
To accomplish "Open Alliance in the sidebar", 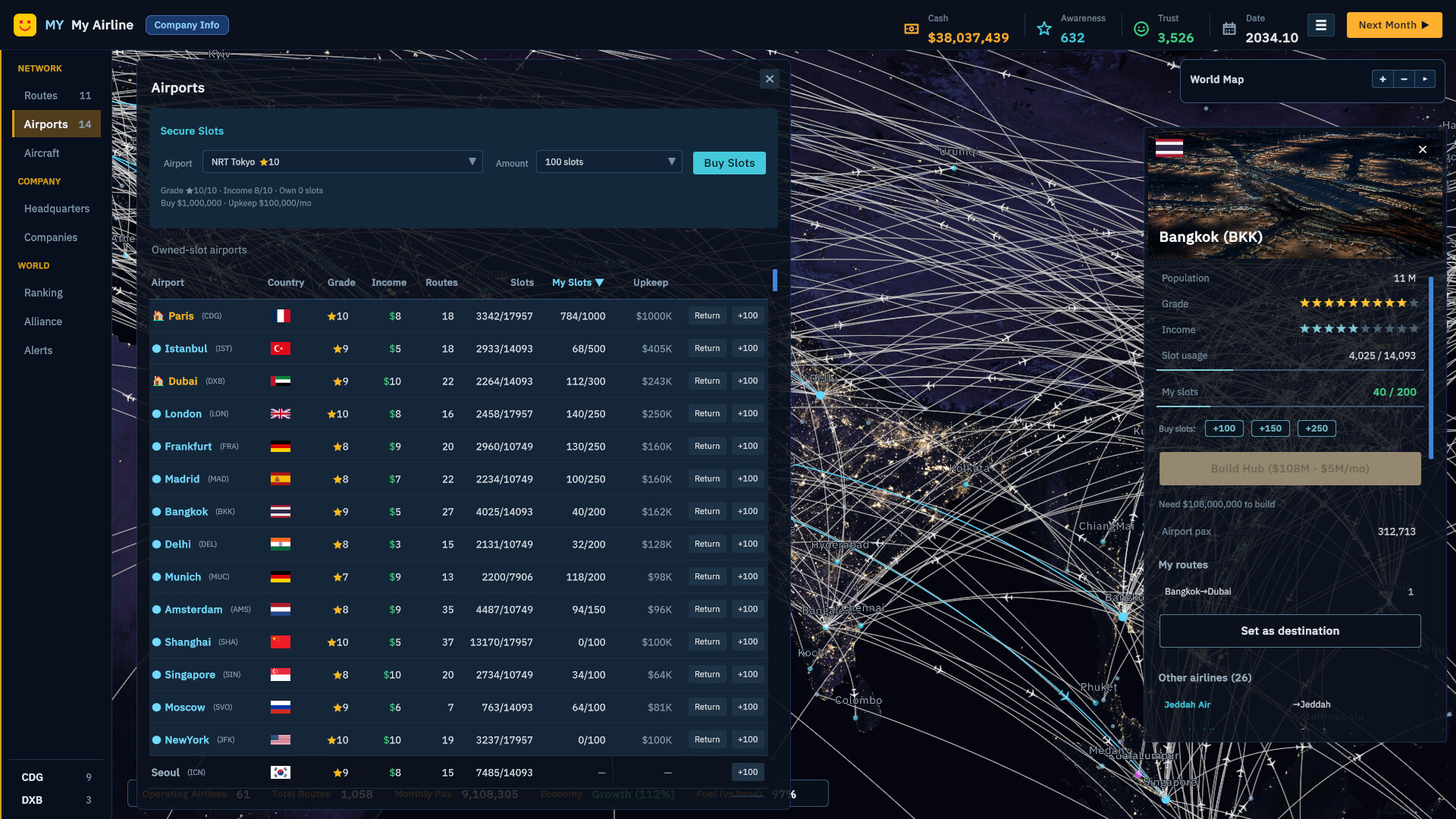I will pyautogui.click(x=57, y=322).
